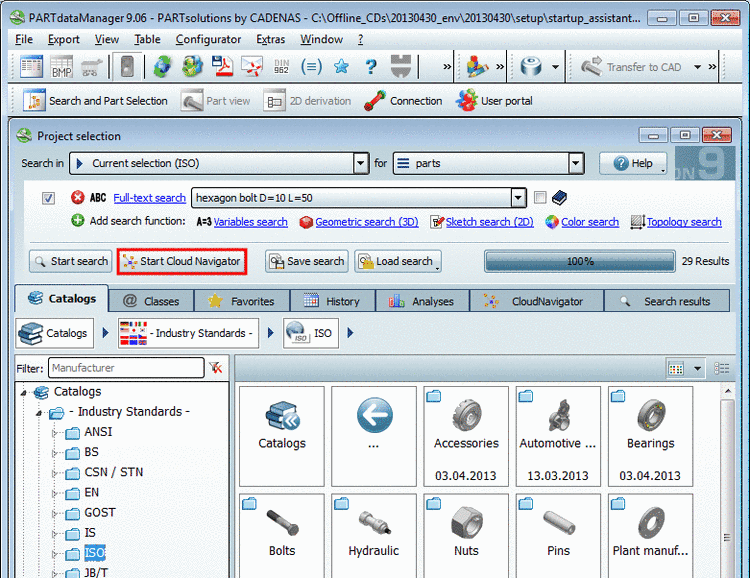Click the PDF export toolbar icon

(222, 67)
